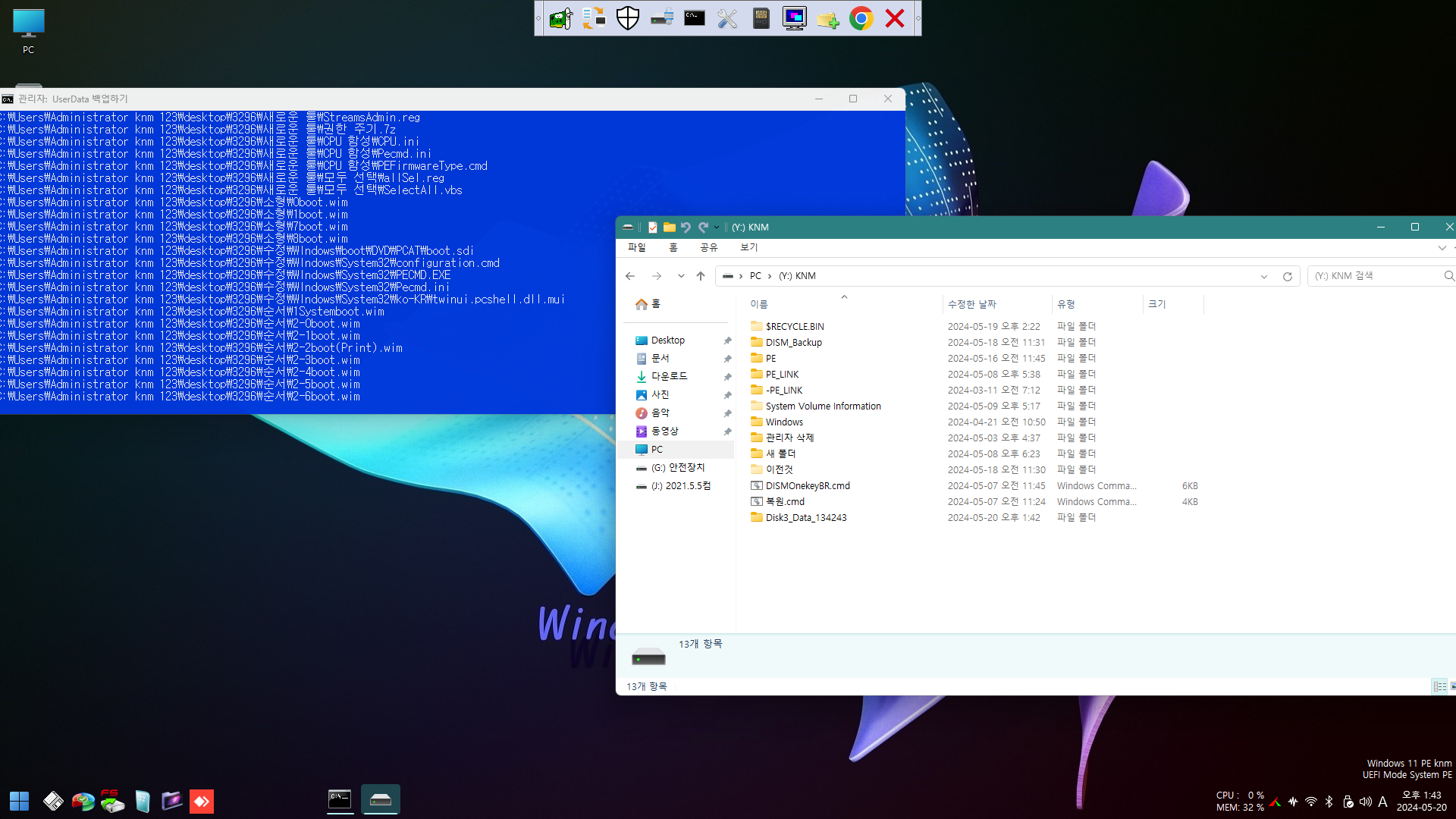Image resolution: width=1456 pixels, height=819 pixels.
Task: Open the wrench and screwdriver tools icon
Action: click(728, 18)
